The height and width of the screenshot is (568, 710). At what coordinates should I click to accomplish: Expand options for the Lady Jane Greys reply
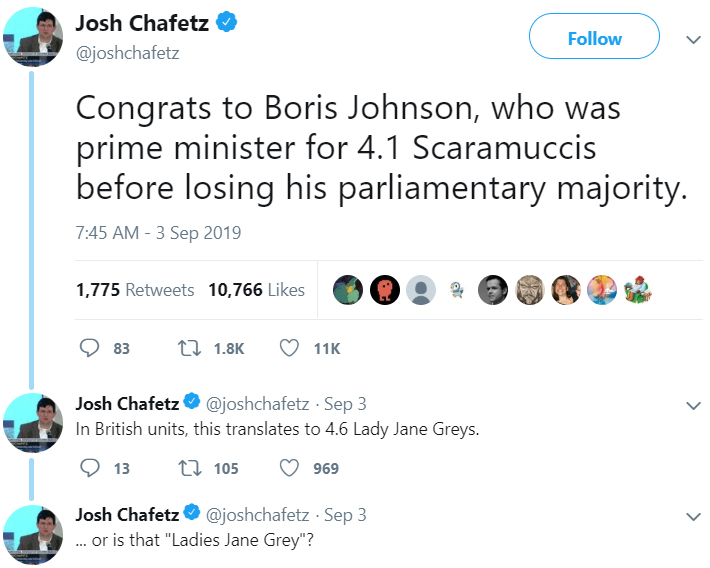[692, 405]
